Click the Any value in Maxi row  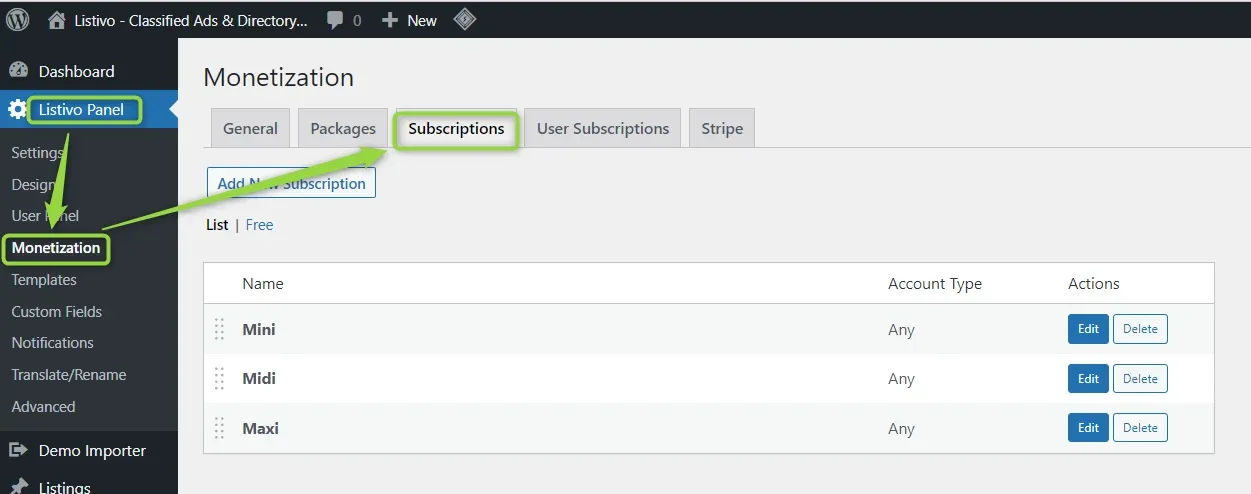tap(901, 429)
